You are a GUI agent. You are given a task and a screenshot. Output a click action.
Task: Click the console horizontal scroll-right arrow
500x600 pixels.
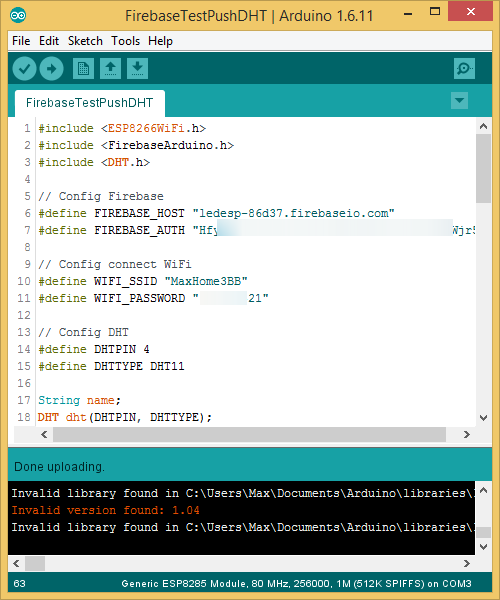coord(466,563)
